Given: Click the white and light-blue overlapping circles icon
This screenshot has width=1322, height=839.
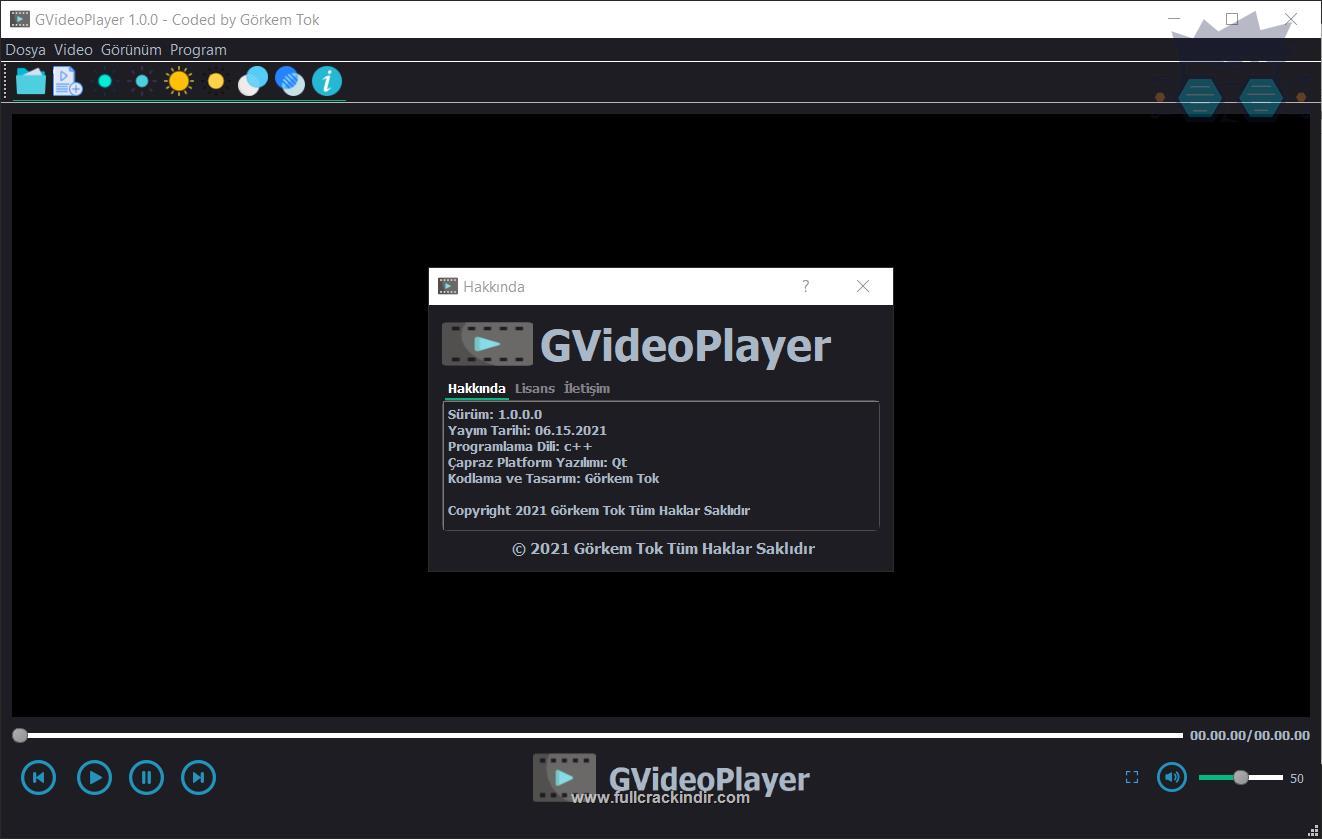Looking at the screenshot, I should click(253, 81).
